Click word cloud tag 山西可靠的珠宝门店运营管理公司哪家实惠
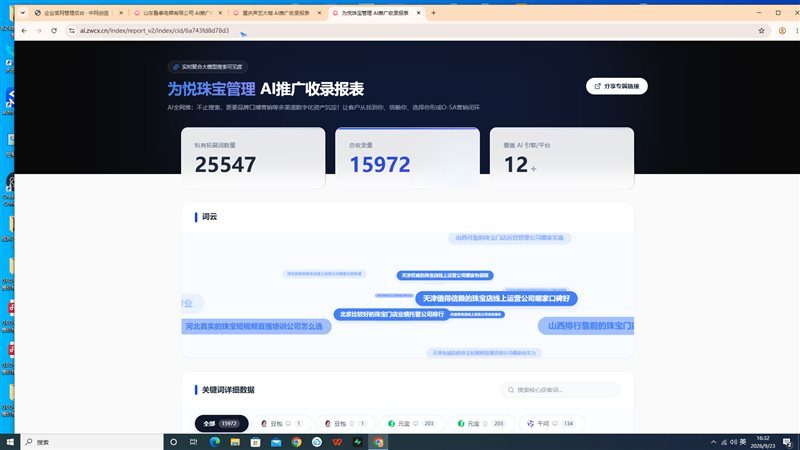The image size is (800, 450). tap(509, 238)
